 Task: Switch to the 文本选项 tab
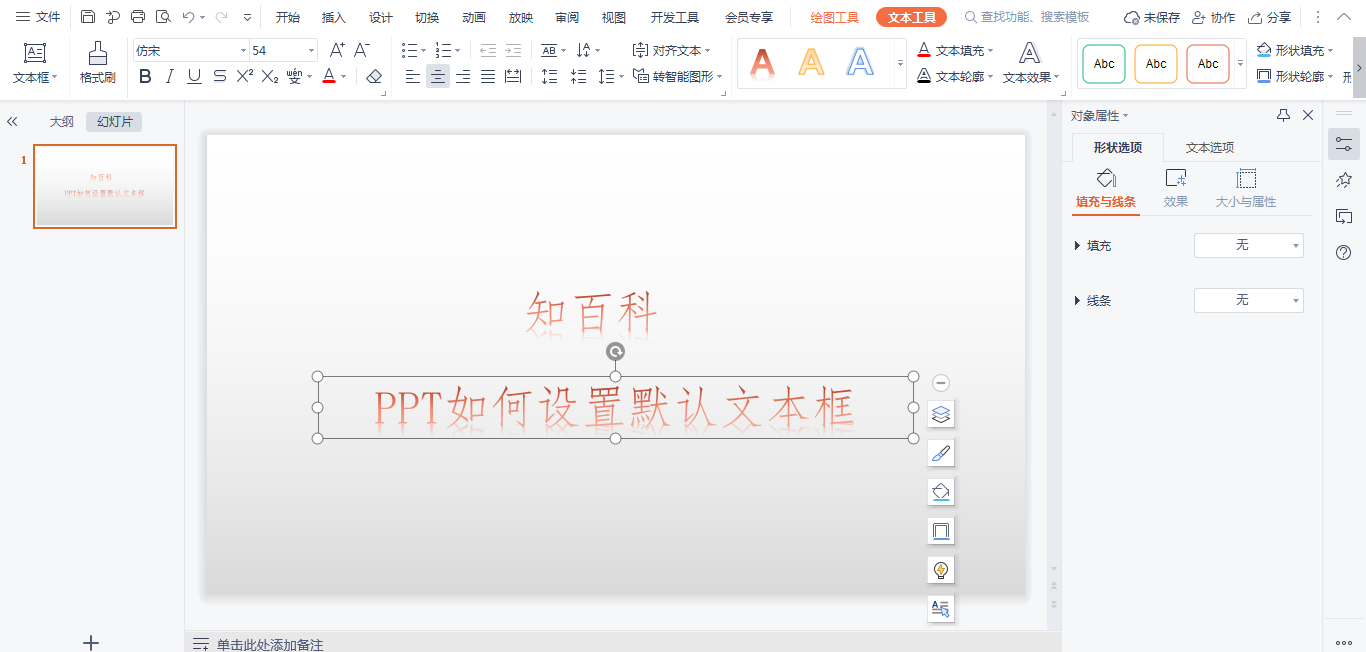1209,148
